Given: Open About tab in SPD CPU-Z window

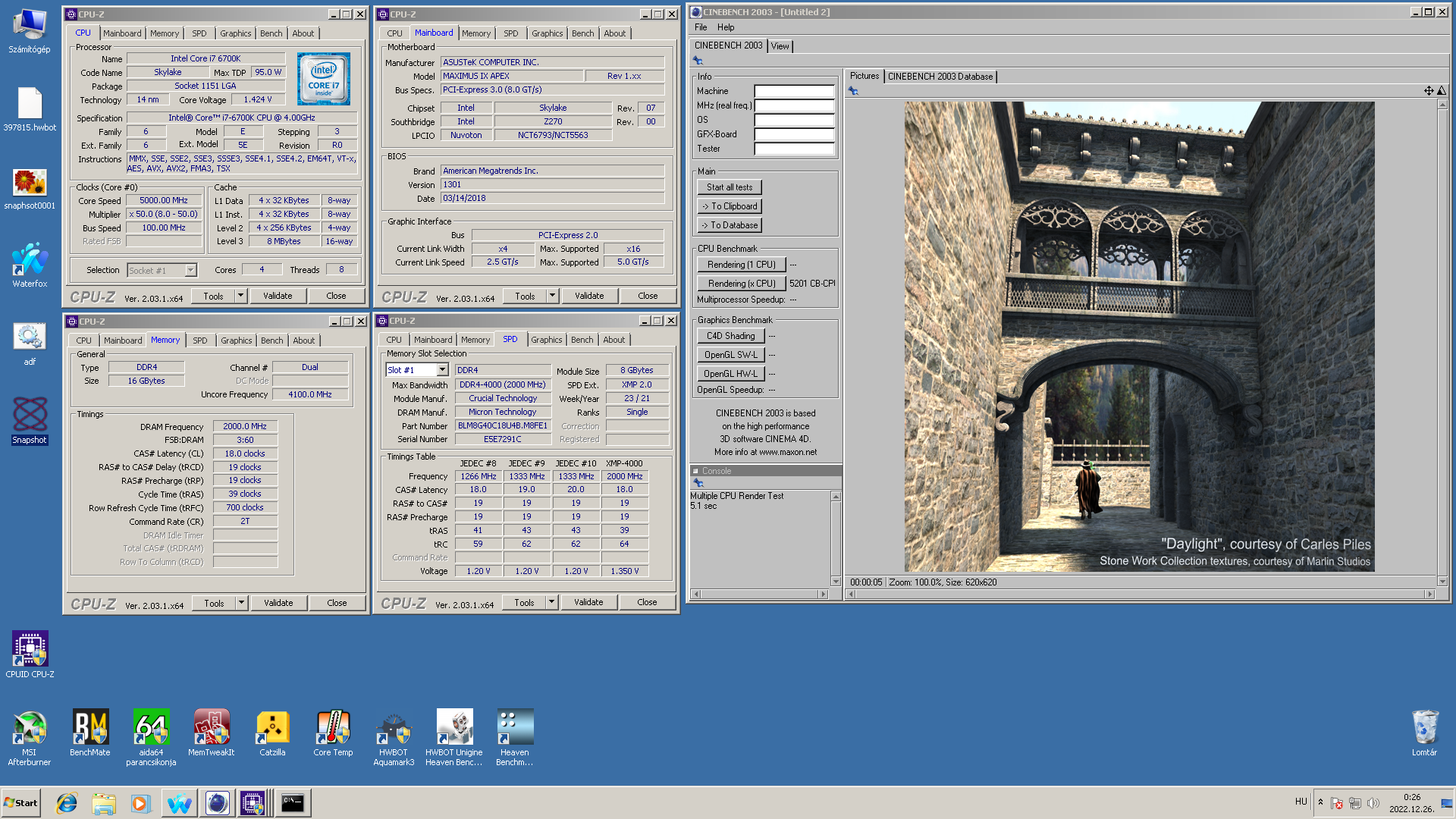Looking at the screenshot, I should pos(614,340).
